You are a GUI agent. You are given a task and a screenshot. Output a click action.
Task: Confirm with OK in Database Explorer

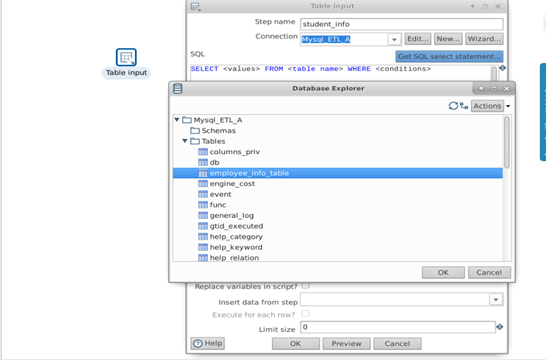point(443,273)
